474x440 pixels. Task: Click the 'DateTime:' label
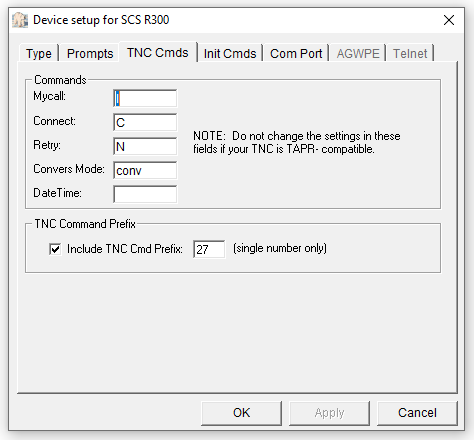click(57, 193)
